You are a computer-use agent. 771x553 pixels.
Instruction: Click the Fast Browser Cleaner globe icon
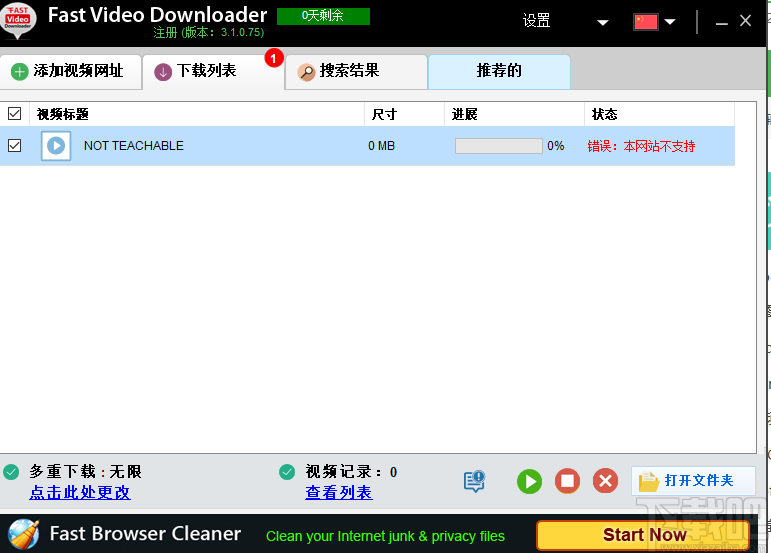(24, 534)
